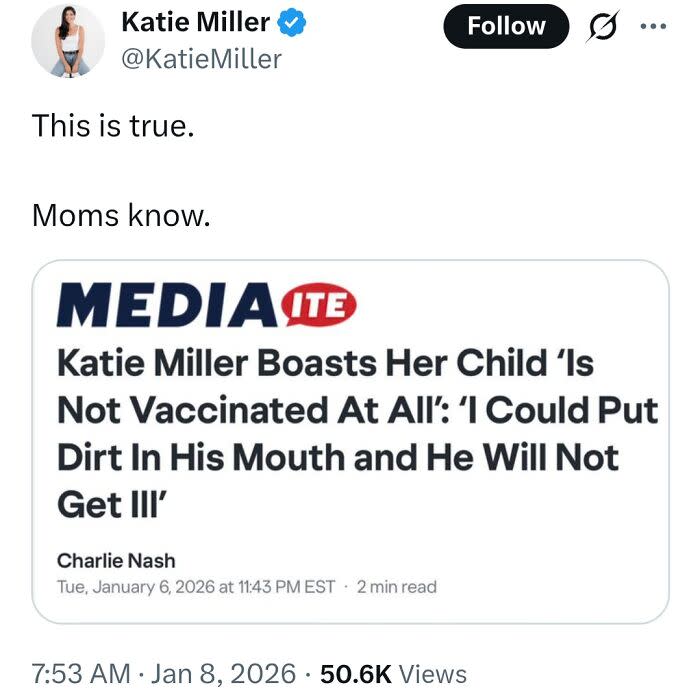Click the author name Charlie Nash
Screen dimensions: 700x700
pyautogui.click(x=116, y=560)
